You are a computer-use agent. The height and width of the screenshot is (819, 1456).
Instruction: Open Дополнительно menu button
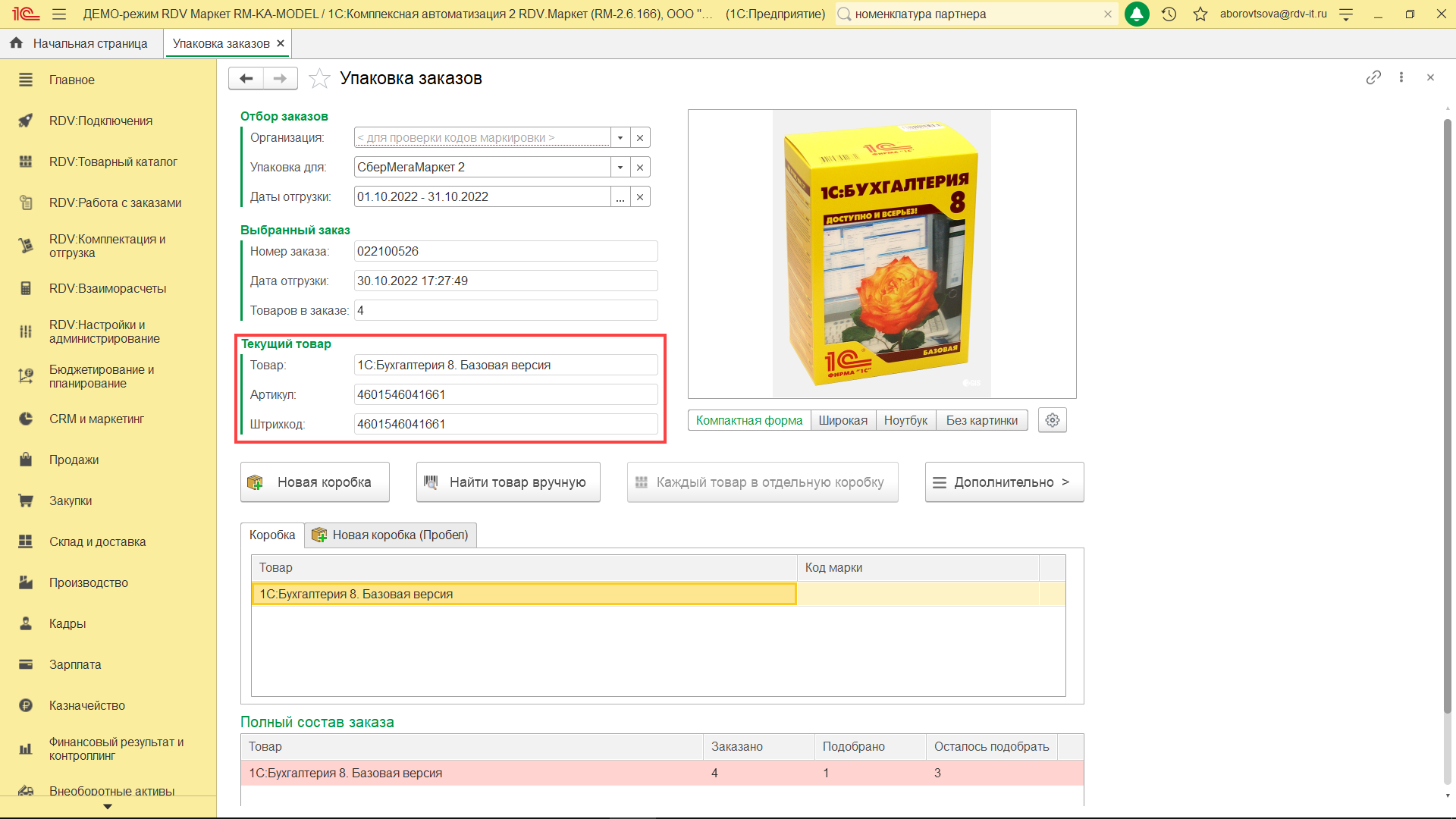(x=1003, y=482)
